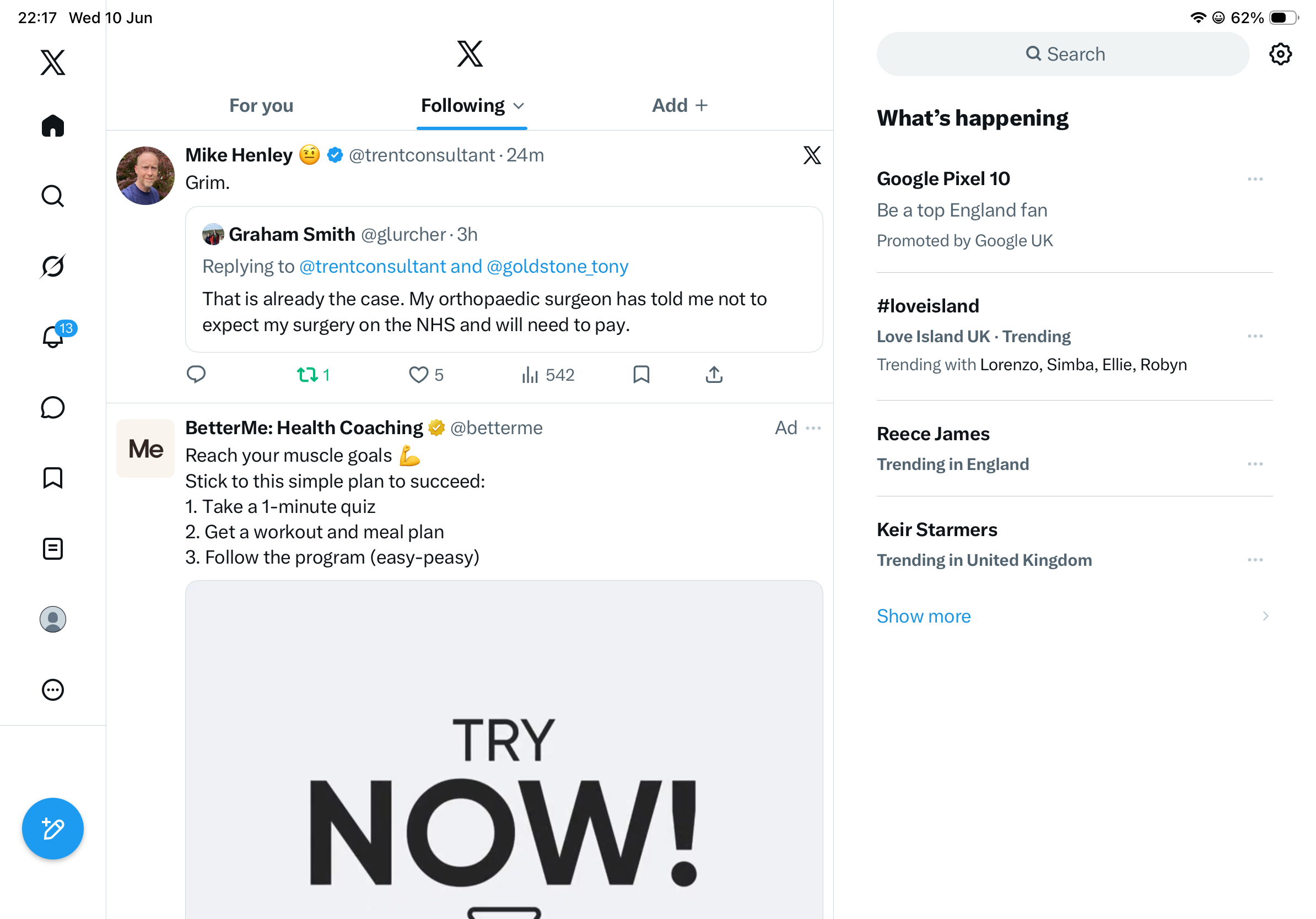Bookmark Mike Henley's post

click(x=641, y=375)
